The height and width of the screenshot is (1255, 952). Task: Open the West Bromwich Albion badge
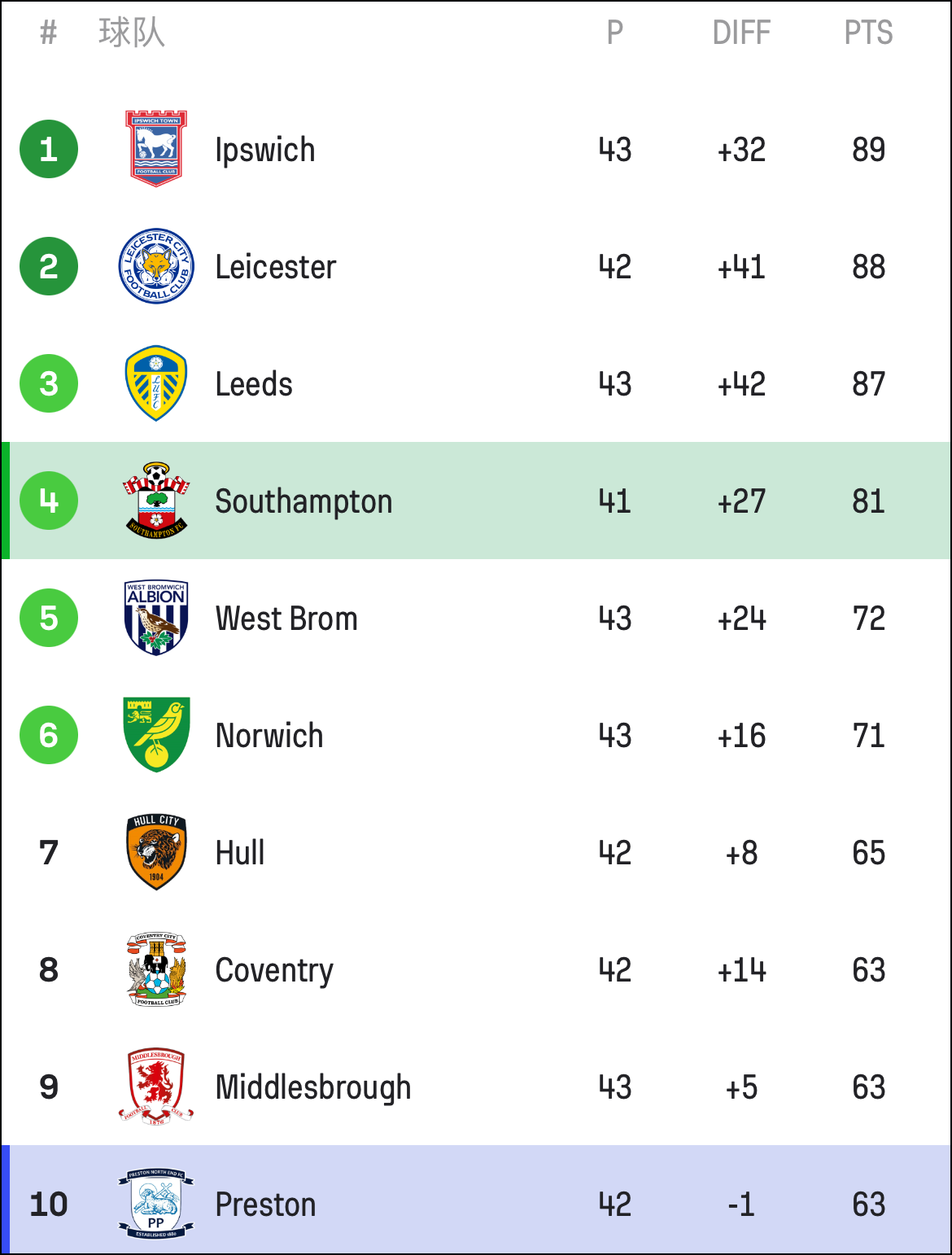tap(156, 618)
